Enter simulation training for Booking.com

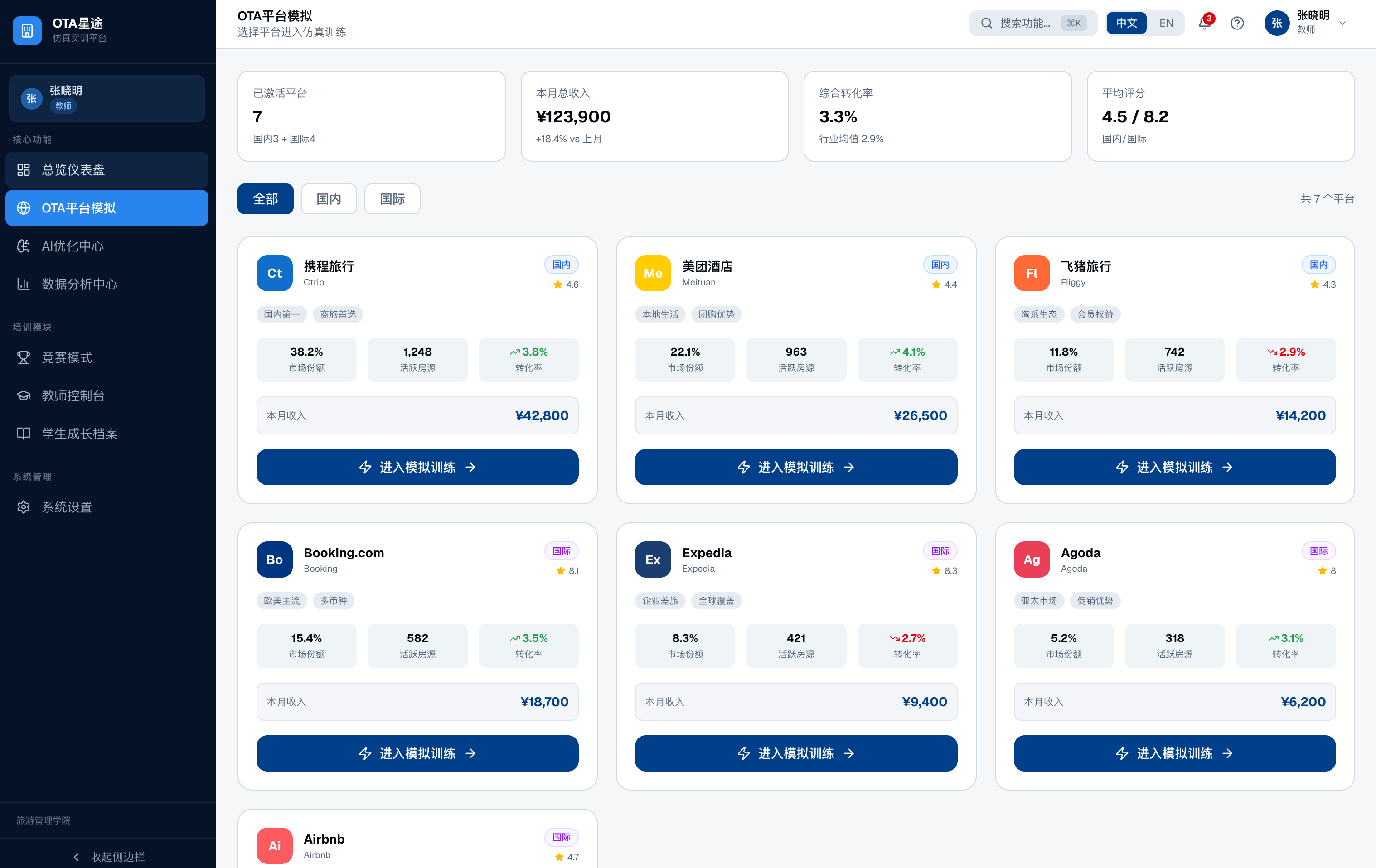[417, 753]
